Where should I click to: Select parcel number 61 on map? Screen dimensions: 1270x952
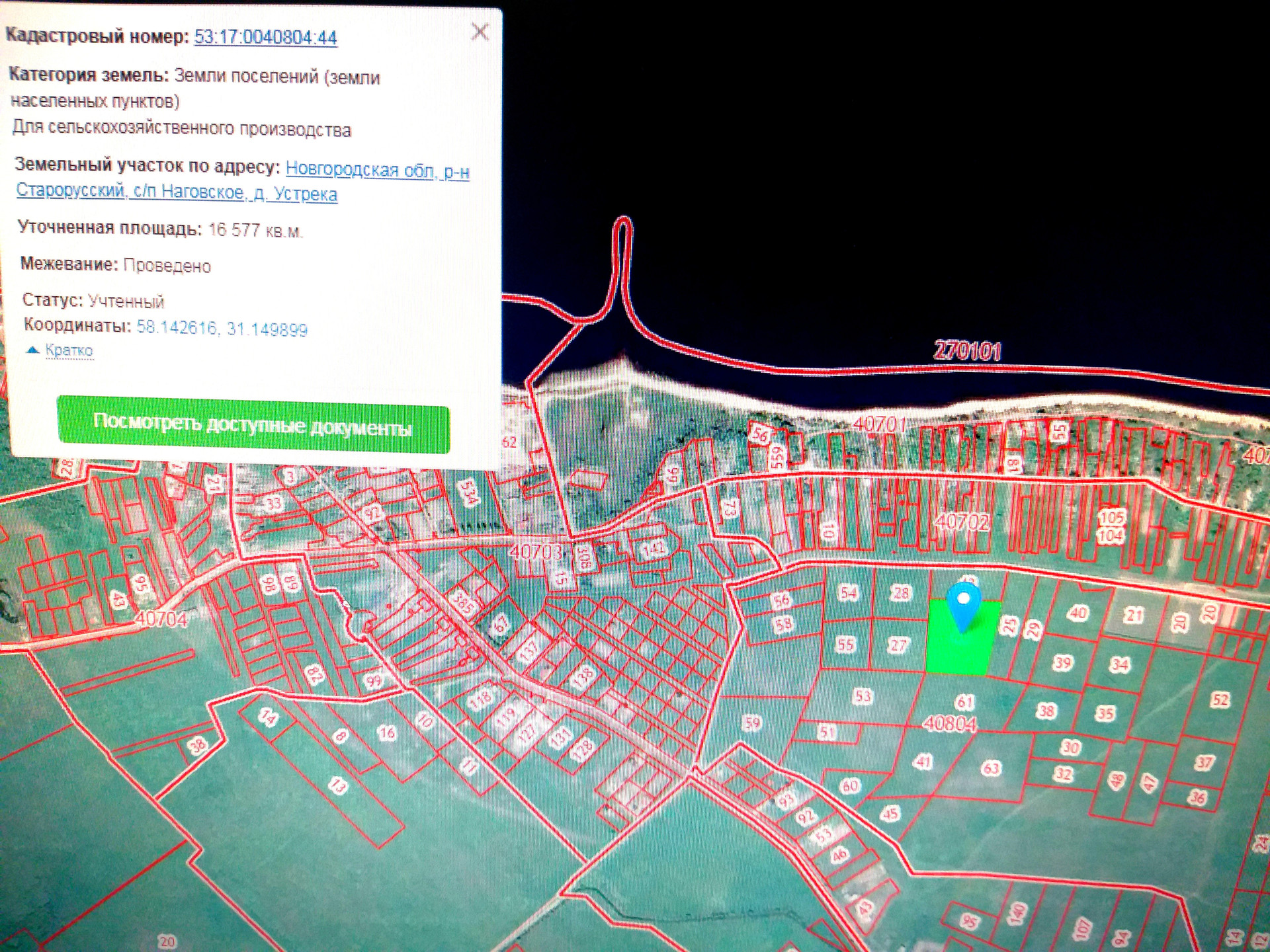(x=965, y=701)
